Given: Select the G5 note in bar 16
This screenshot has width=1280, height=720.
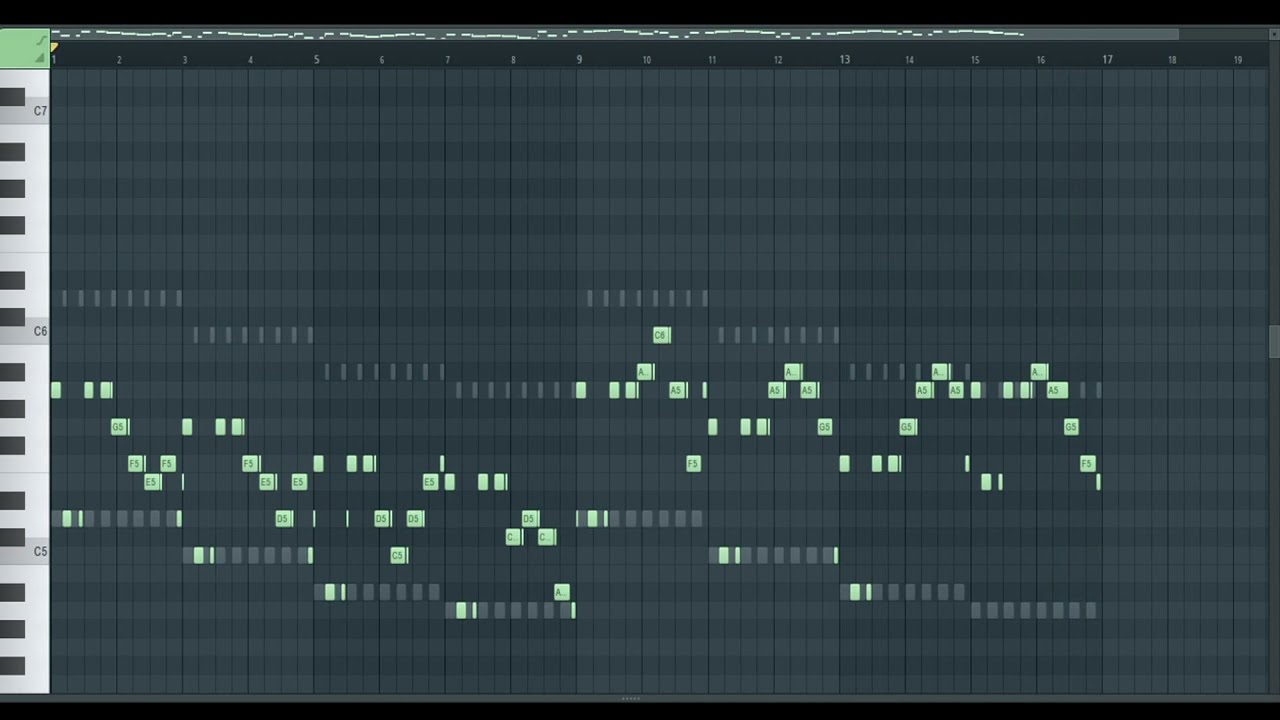Looking at the screenshot, I should pos(1071,427).
